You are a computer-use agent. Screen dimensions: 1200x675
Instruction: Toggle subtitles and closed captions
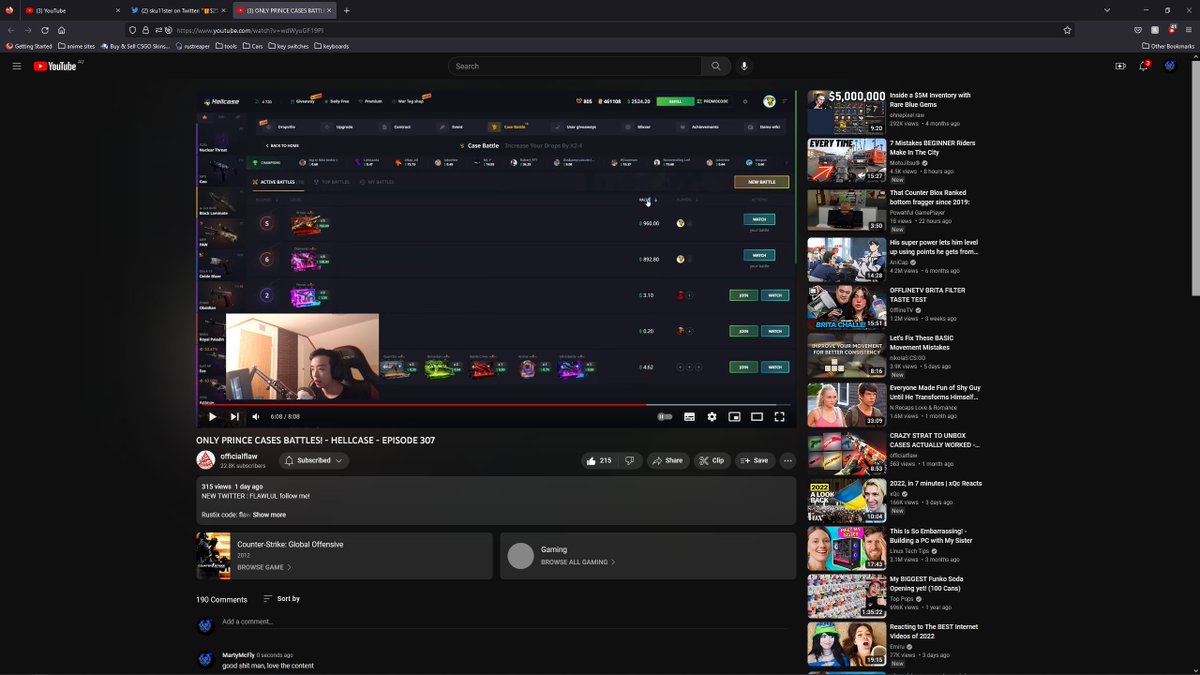point(689,417)
